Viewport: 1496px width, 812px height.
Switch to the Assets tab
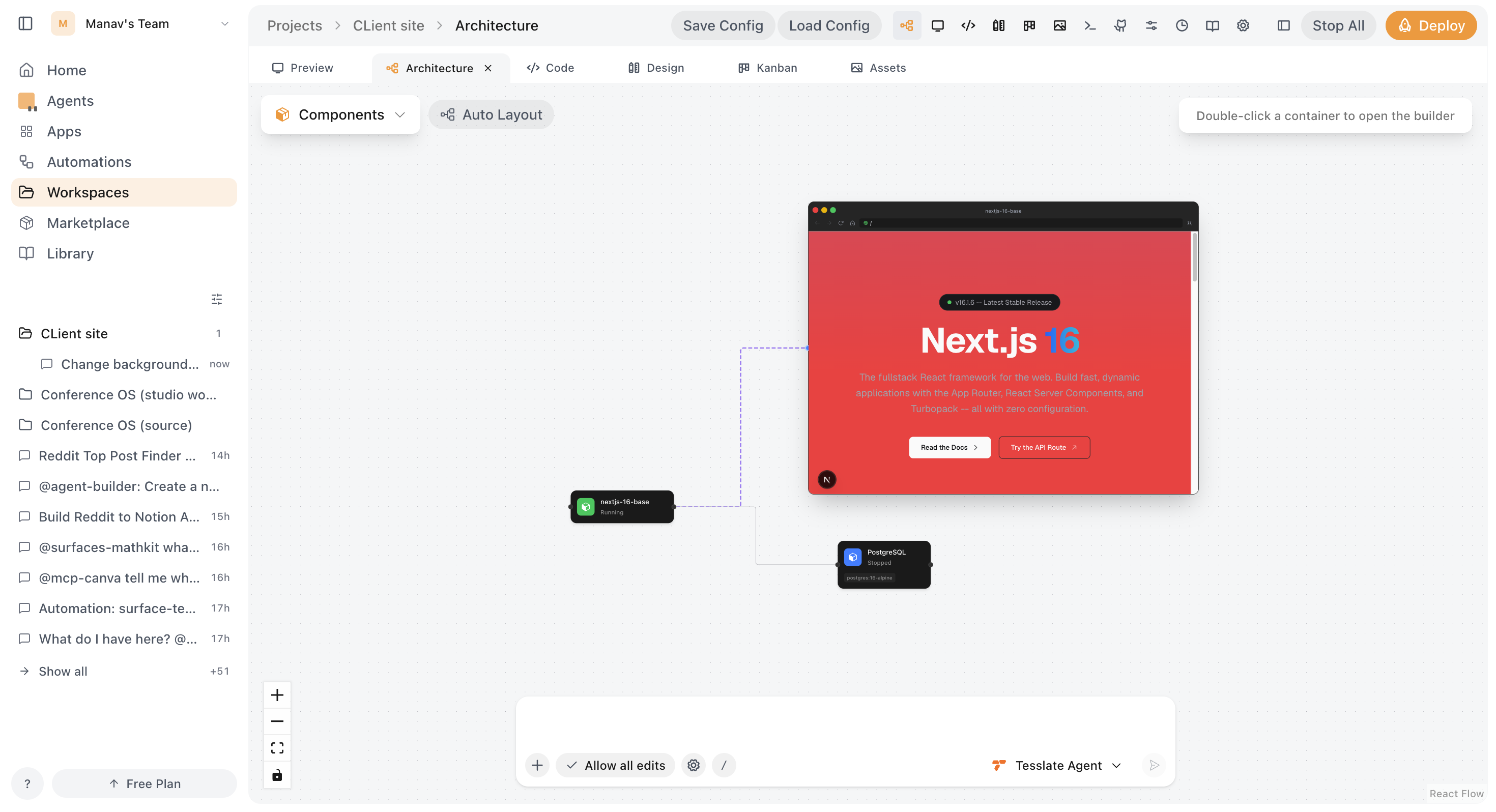[878, 68]
